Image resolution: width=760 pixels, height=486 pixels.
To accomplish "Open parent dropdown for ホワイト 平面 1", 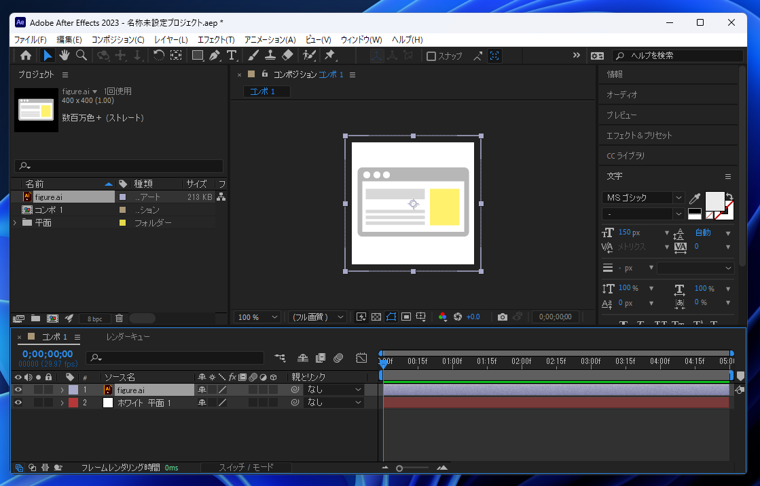I will (x=333, y=403).
